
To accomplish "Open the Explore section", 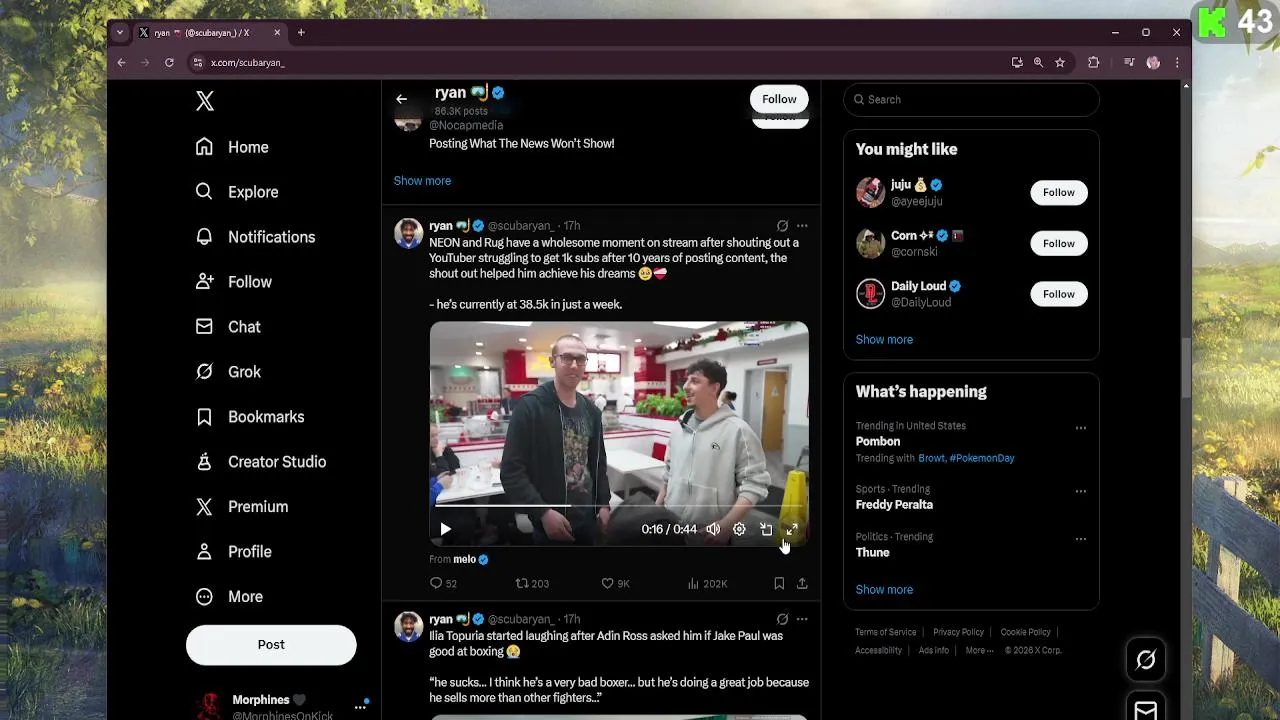I will [x=237, y=192].
